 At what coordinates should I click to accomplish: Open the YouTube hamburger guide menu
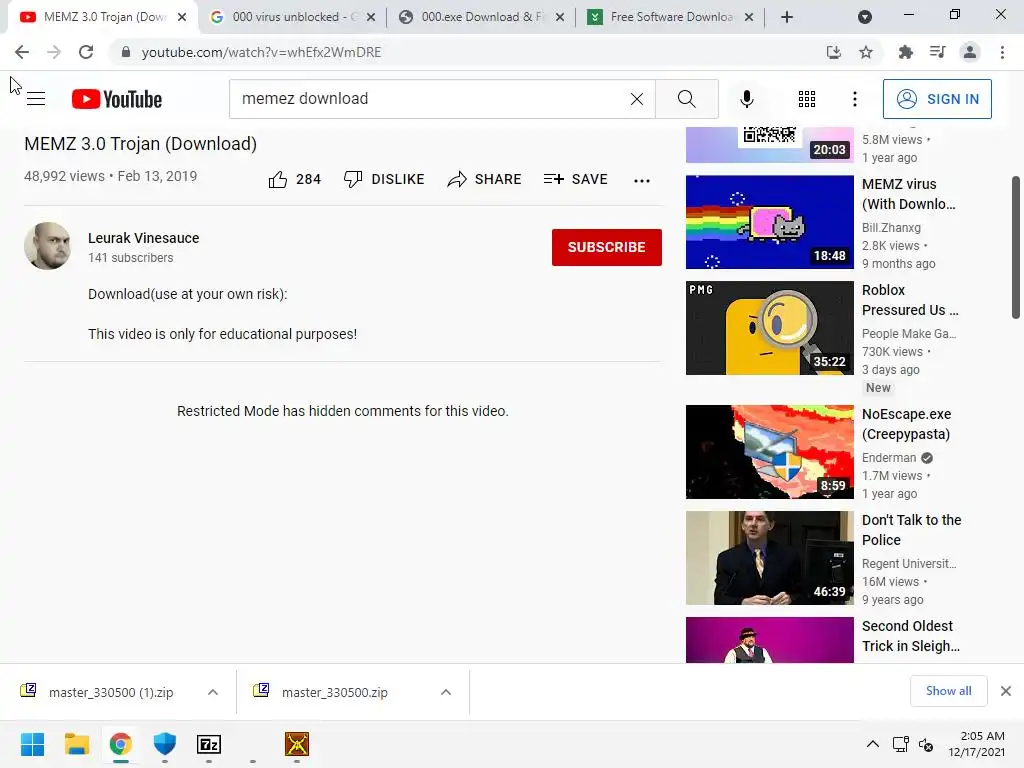point(36,99)
